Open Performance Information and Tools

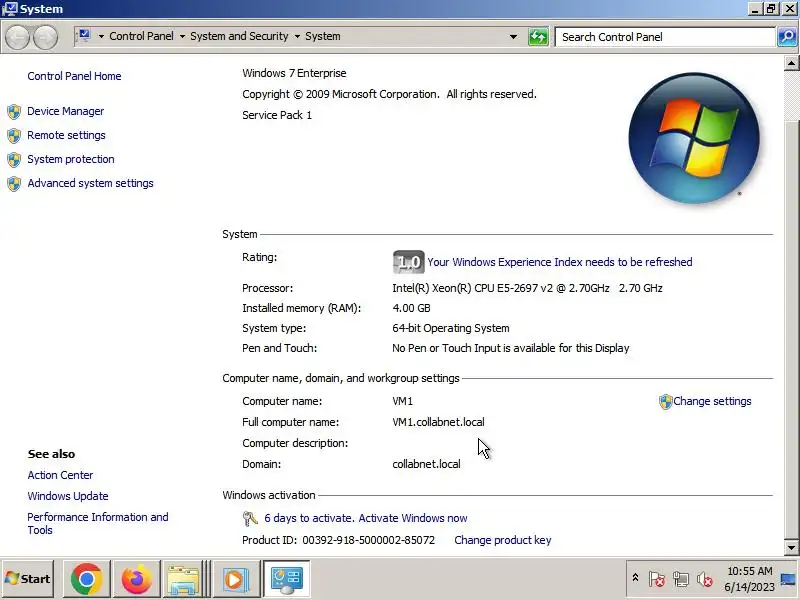[x=97, y=523]
